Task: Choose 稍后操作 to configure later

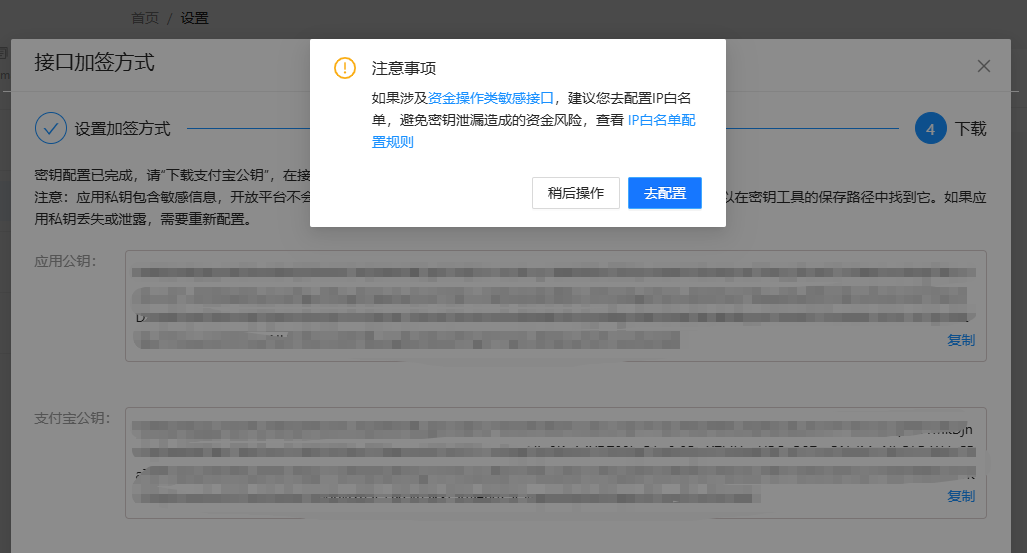Action: [575, 193]
